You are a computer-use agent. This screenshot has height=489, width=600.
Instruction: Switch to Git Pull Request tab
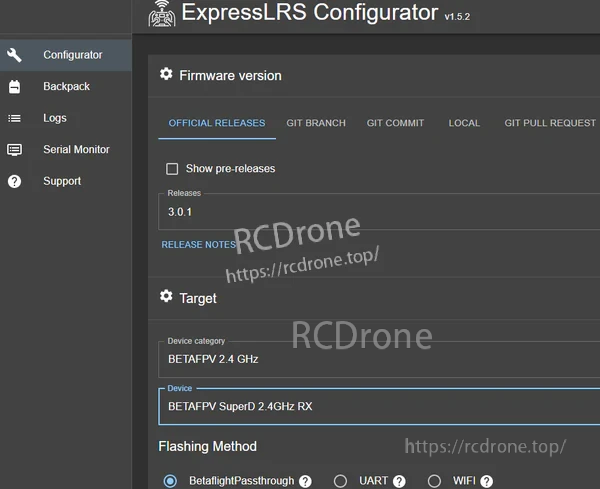tap(550, 123)
